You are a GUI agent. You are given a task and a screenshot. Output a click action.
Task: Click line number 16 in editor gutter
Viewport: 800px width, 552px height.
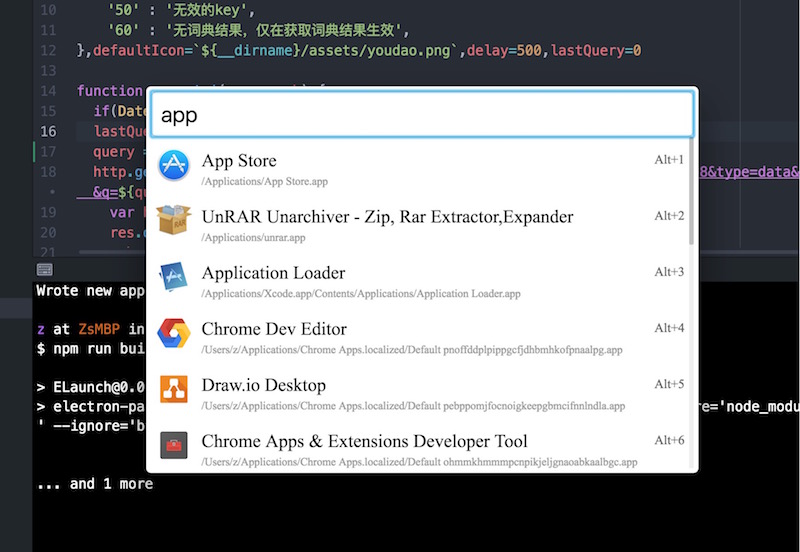tap(48, 132)
